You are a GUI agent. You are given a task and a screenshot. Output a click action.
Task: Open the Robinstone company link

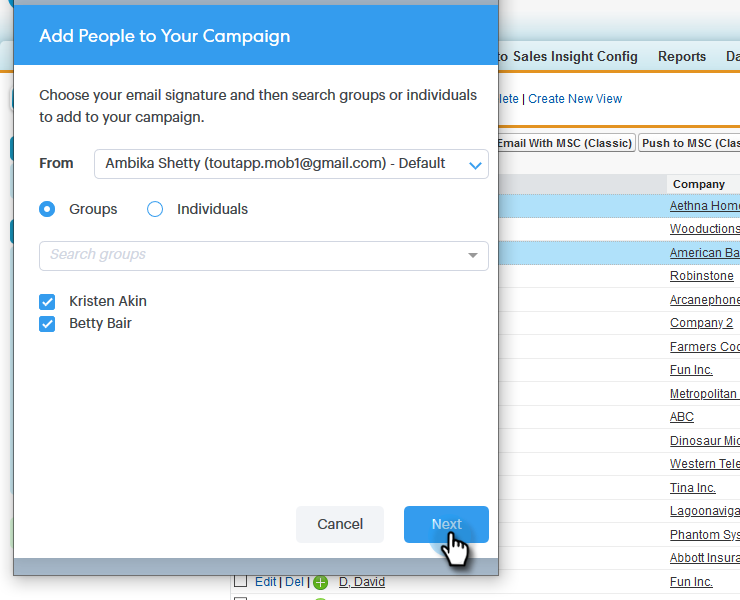point(702,276)
